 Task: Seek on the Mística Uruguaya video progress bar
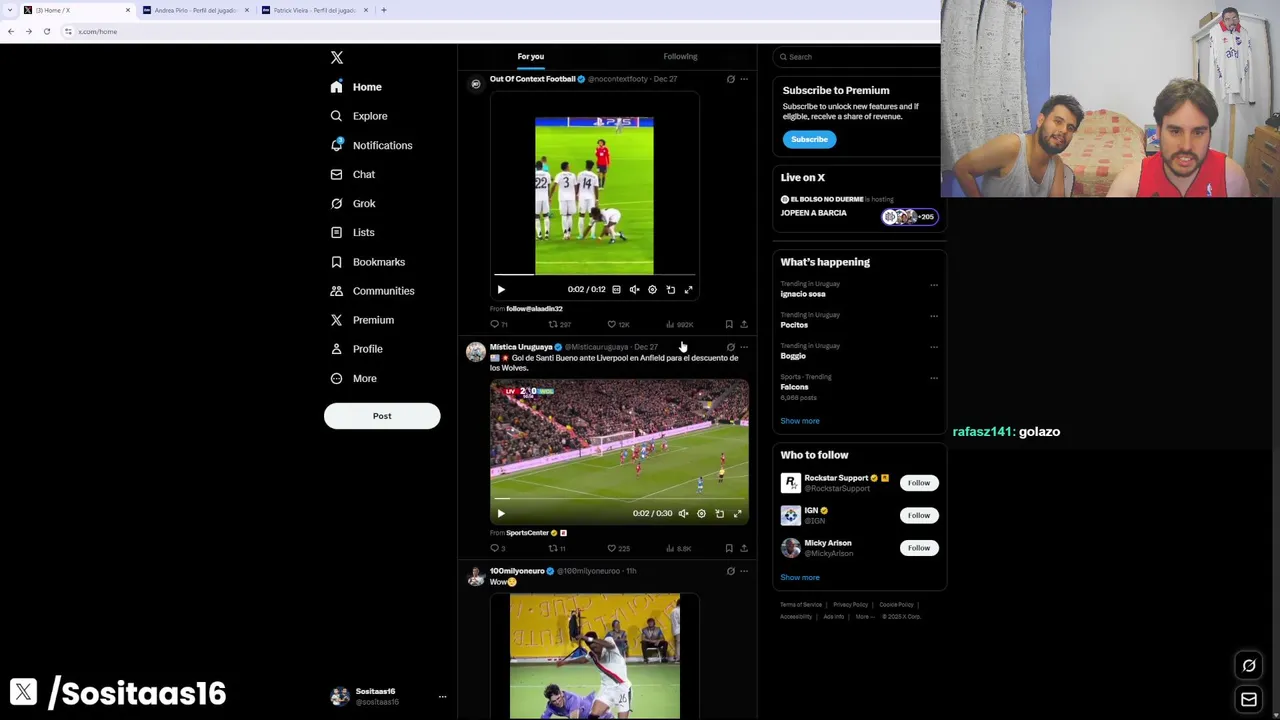[x=619, y=498]
